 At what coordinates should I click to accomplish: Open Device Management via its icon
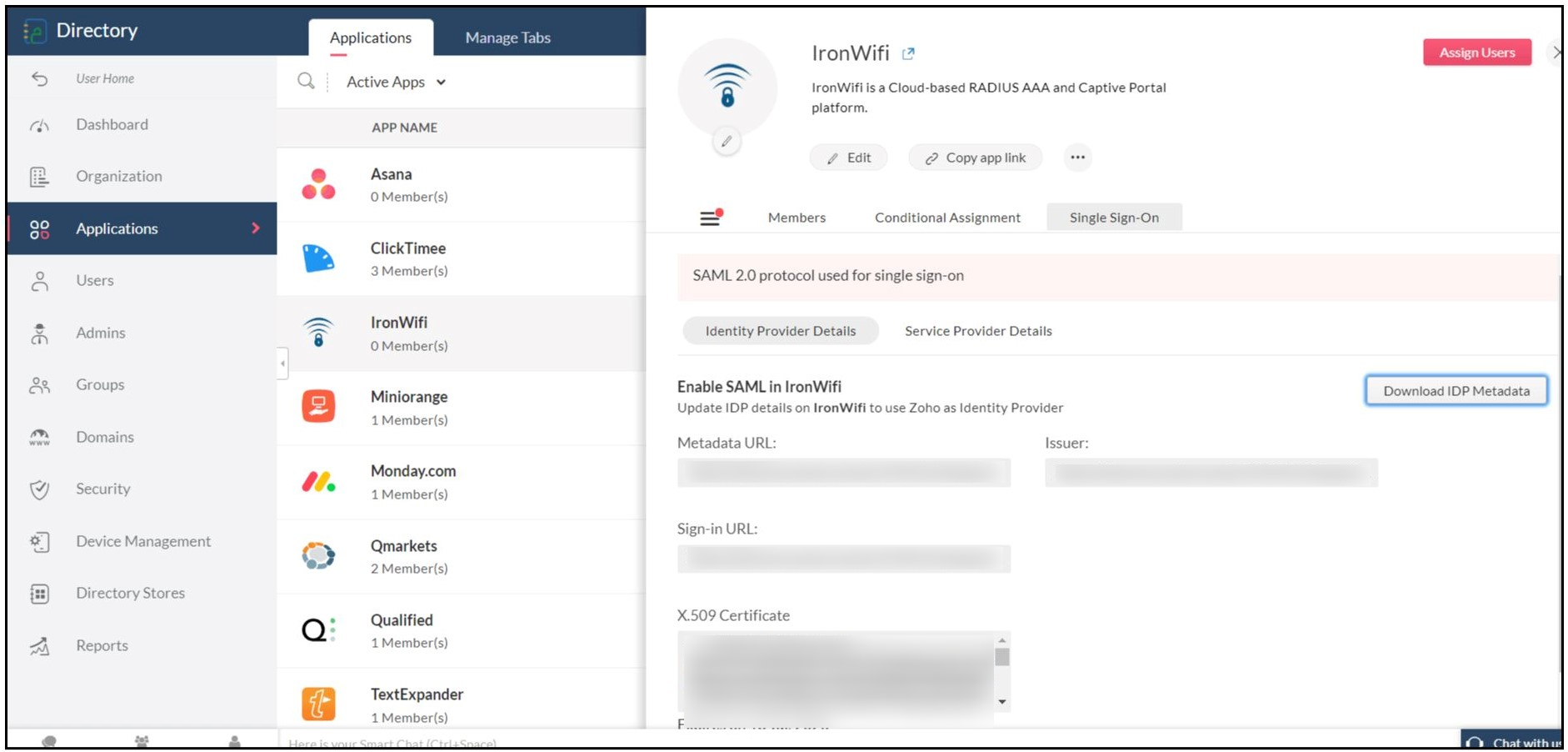click(39, 542)
